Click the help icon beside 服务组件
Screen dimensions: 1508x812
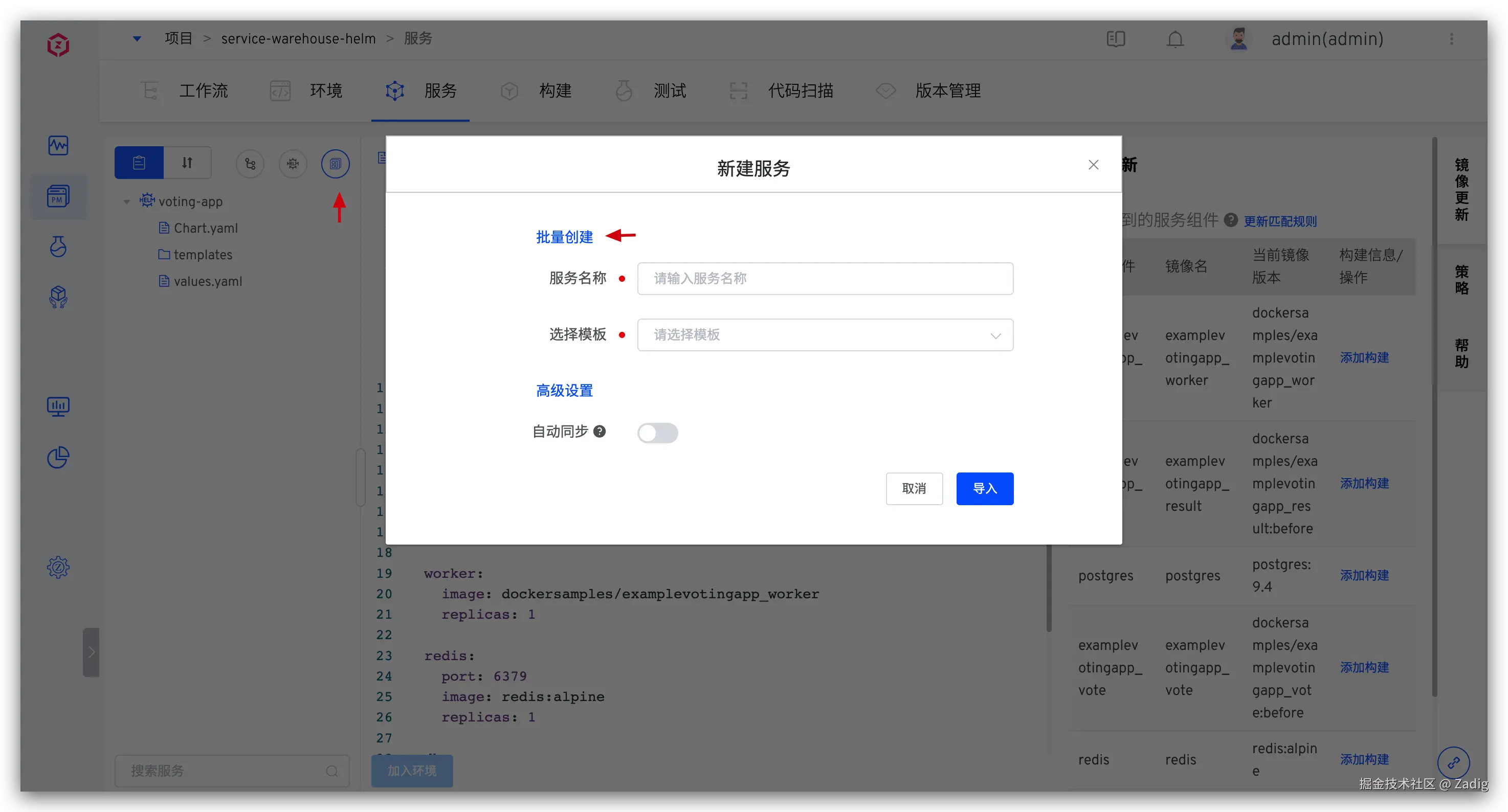click(1231, 220)
